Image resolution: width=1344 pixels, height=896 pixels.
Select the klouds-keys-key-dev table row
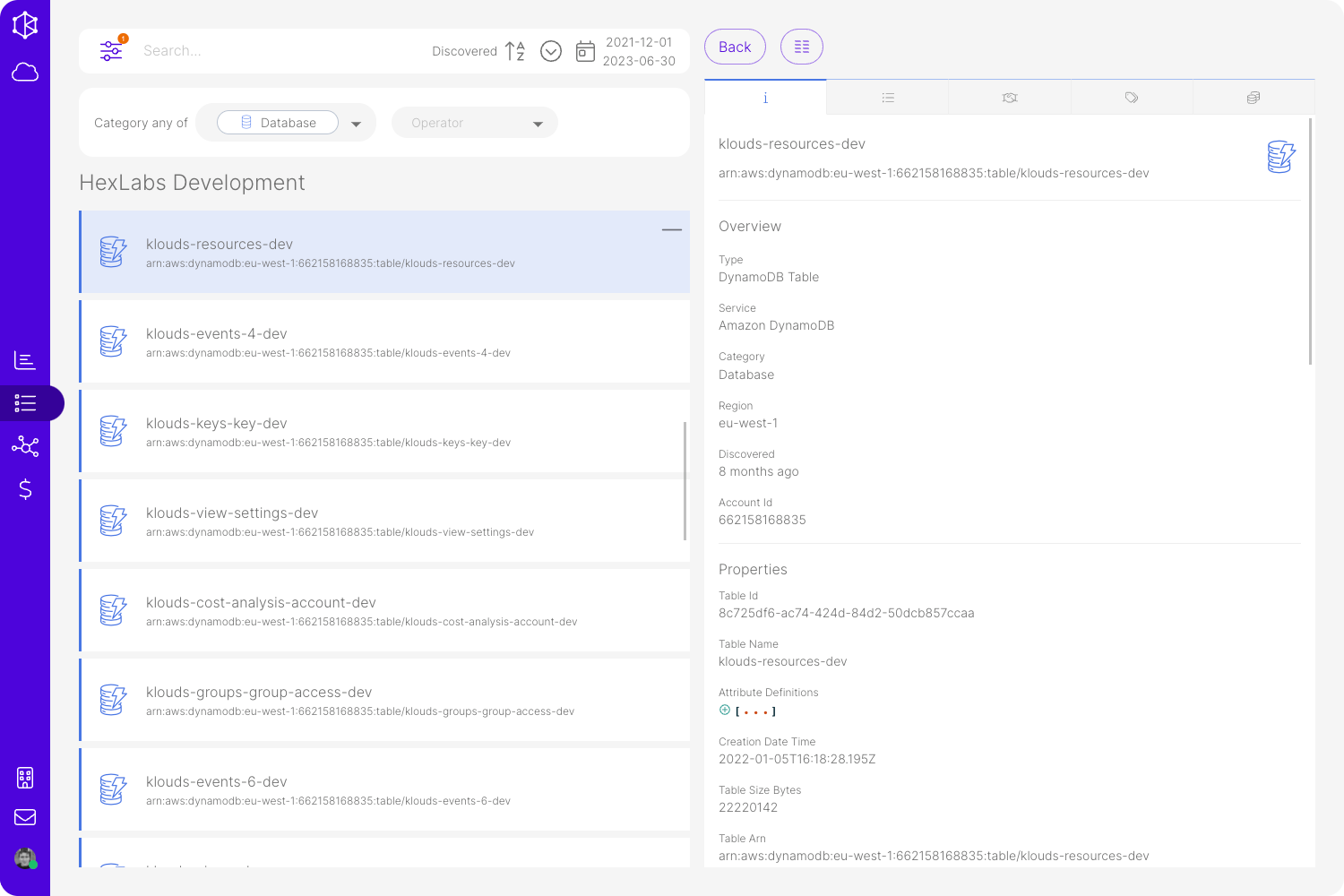click(x=384, y=431)
